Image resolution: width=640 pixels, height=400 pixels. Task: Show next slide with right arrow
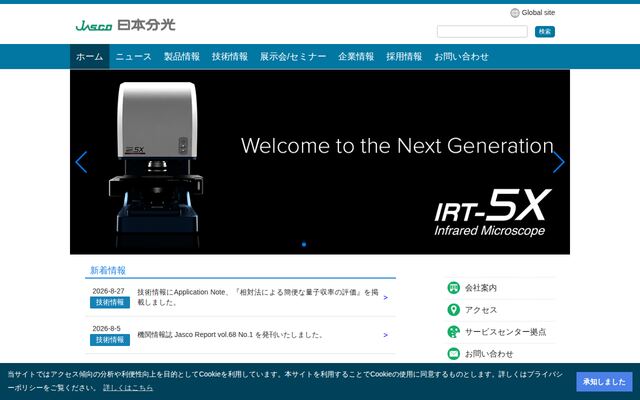558,162
